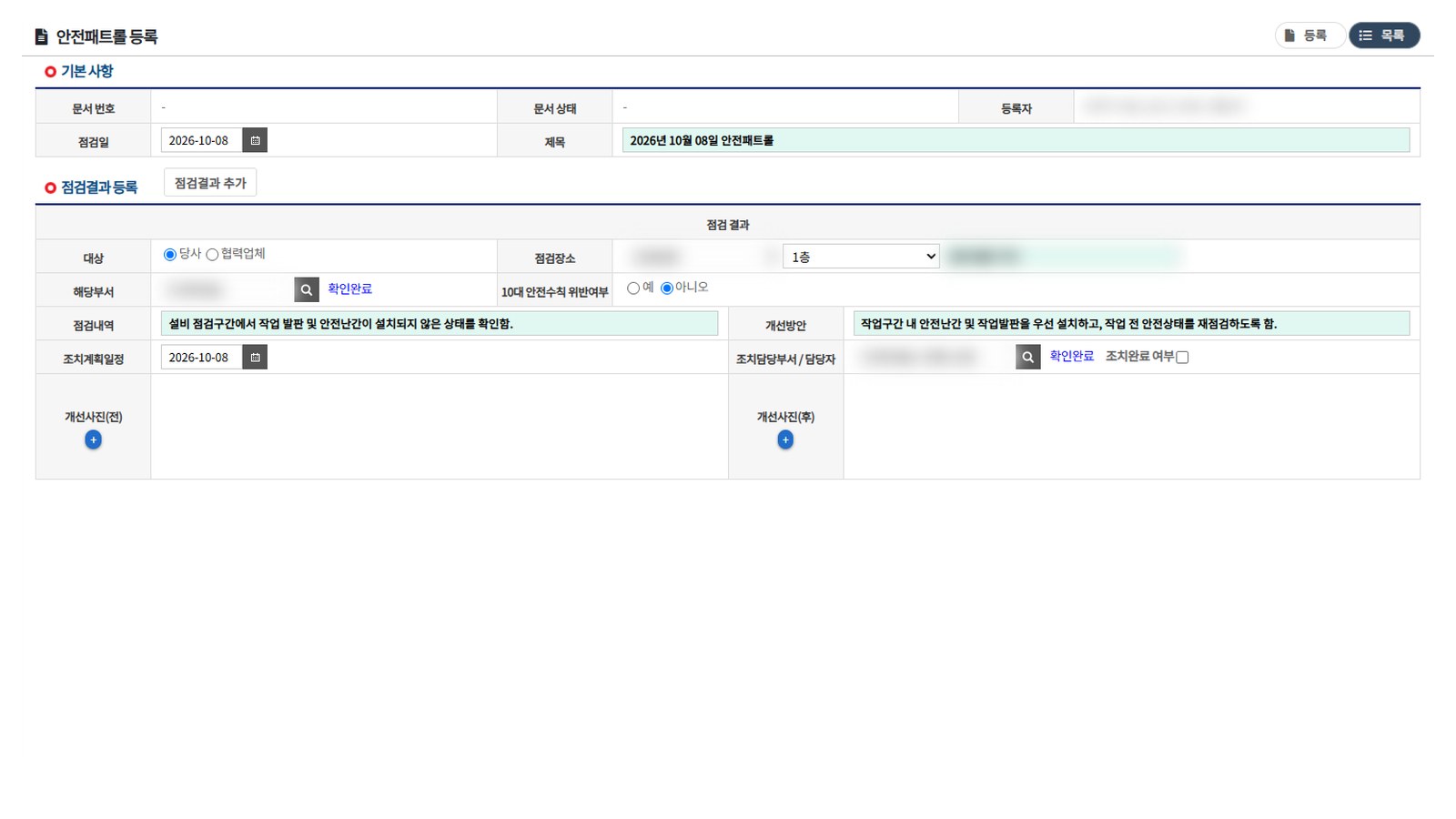Click the 안전패트롤 등록 page title
Viewport: 1456px width, 819px height.
click(x=106, y=36)
